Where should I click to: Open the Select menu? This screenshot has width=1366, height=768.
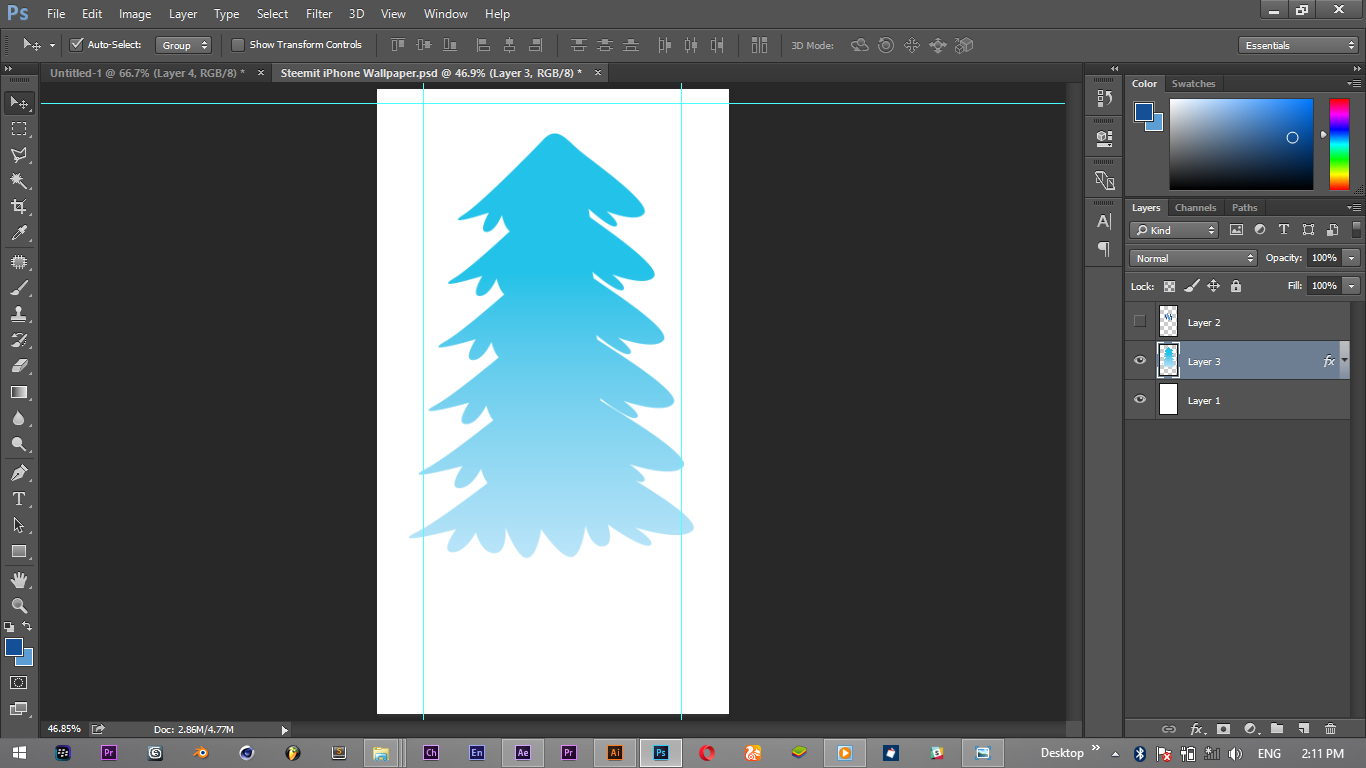(272, 14)
